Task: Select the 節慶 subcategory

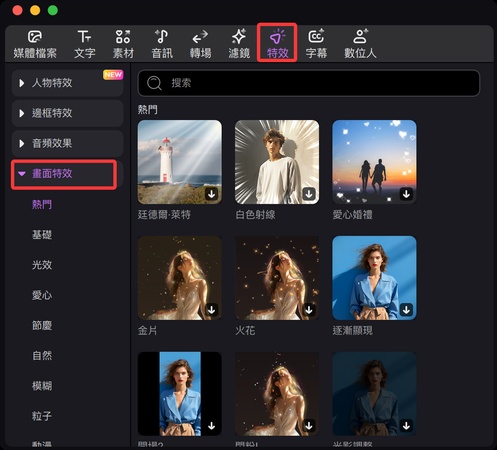Action: coord(42,325)
